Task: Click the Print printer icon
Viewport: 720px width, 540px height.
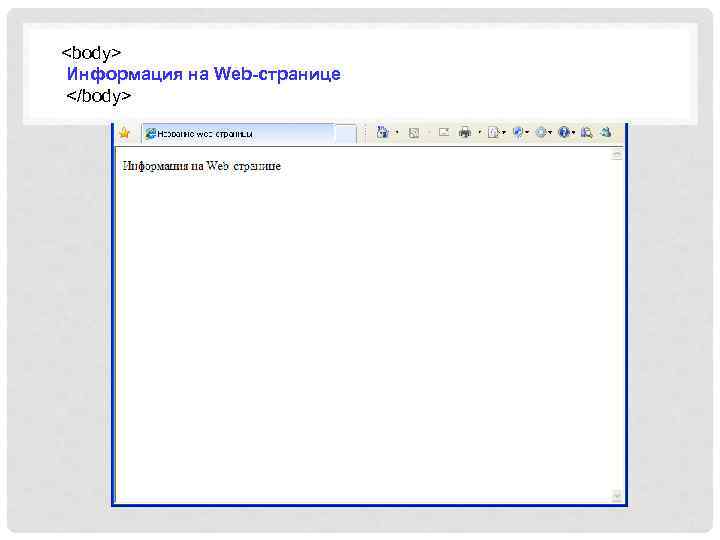Action: (x=465, y=132)
